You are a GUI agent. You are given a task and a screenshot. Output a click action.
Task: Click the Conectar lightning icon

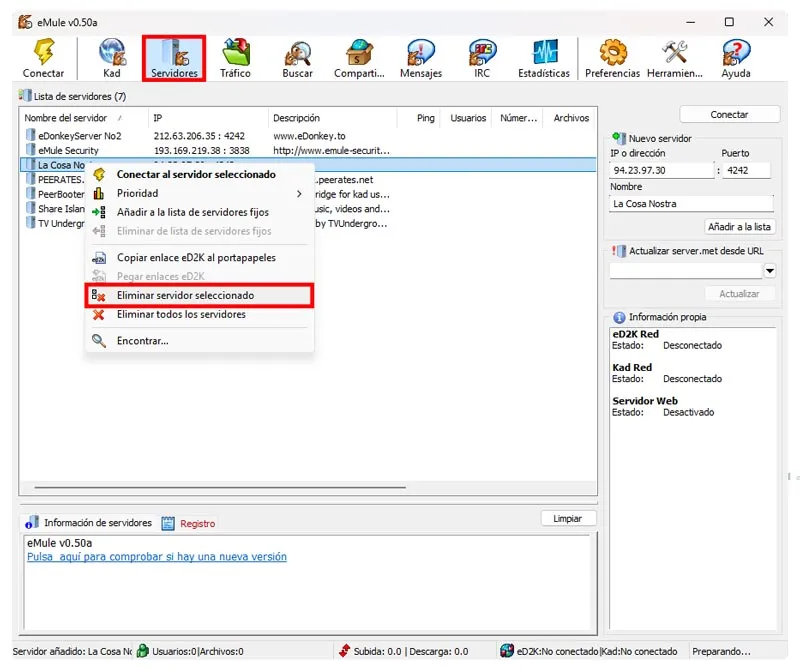click(x=42, y=52)
